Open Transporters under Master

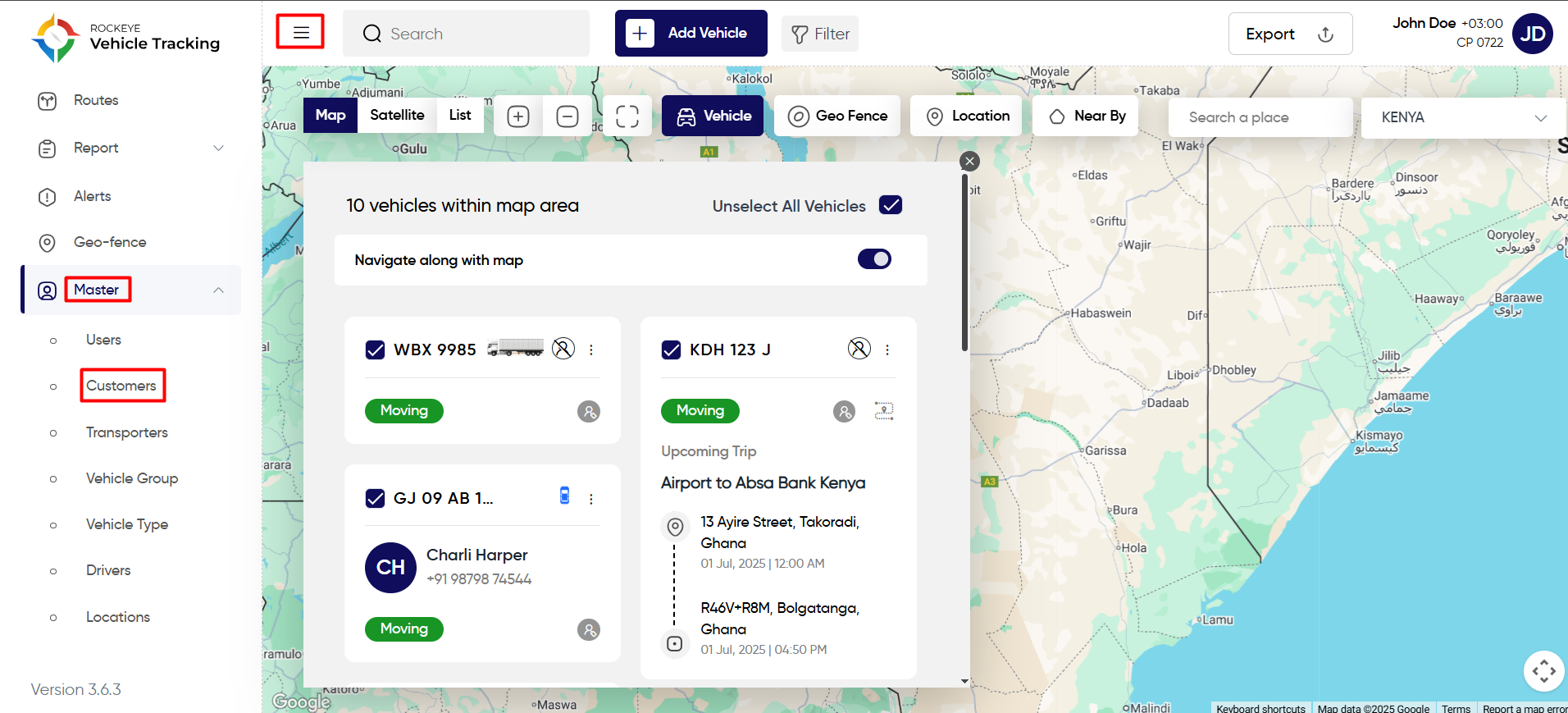(x=127, y=432)
